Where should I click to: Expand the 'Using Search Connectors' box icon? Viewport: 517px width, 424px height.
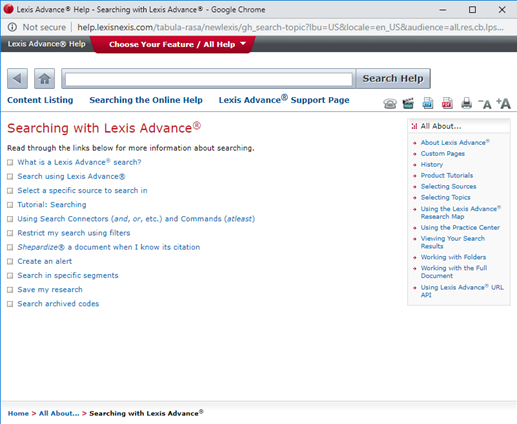click(x=10, y=219)
